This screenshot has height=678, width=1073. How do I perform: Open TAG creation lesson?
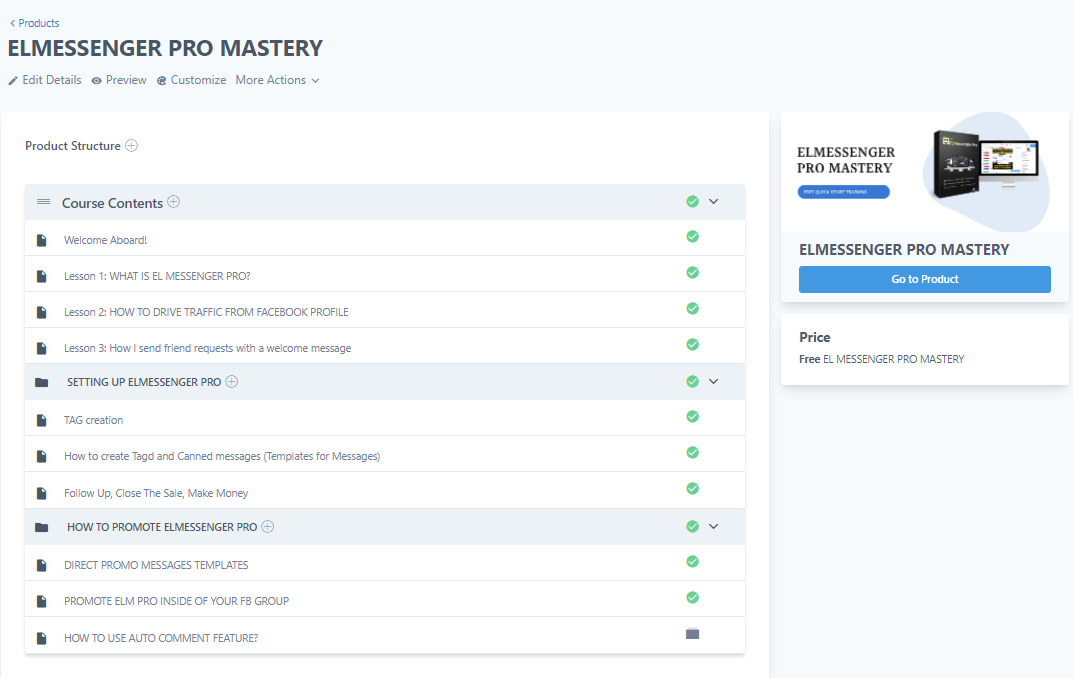[x=94, y=420]
